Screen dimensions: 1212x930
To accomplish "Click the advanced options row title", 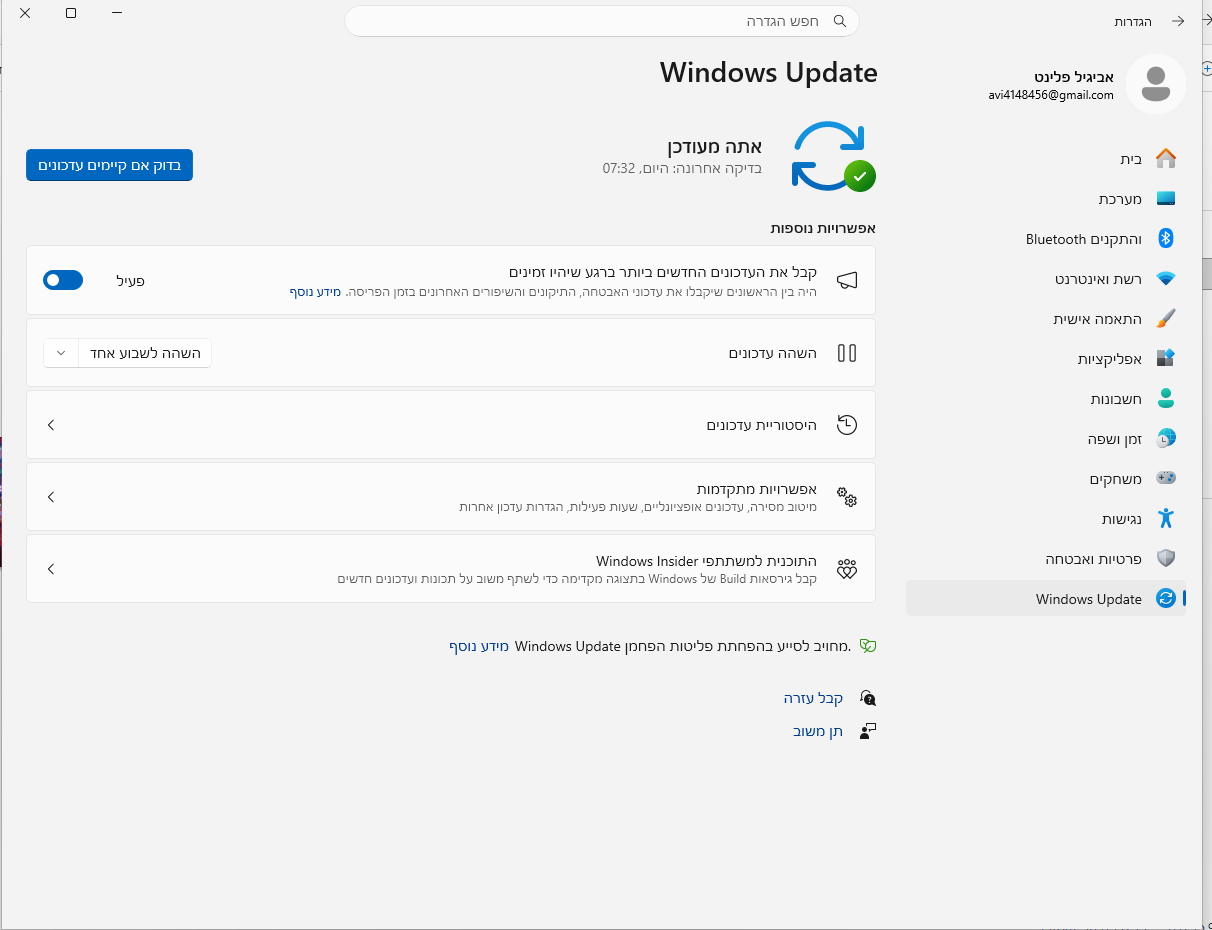I will [757, 489].
